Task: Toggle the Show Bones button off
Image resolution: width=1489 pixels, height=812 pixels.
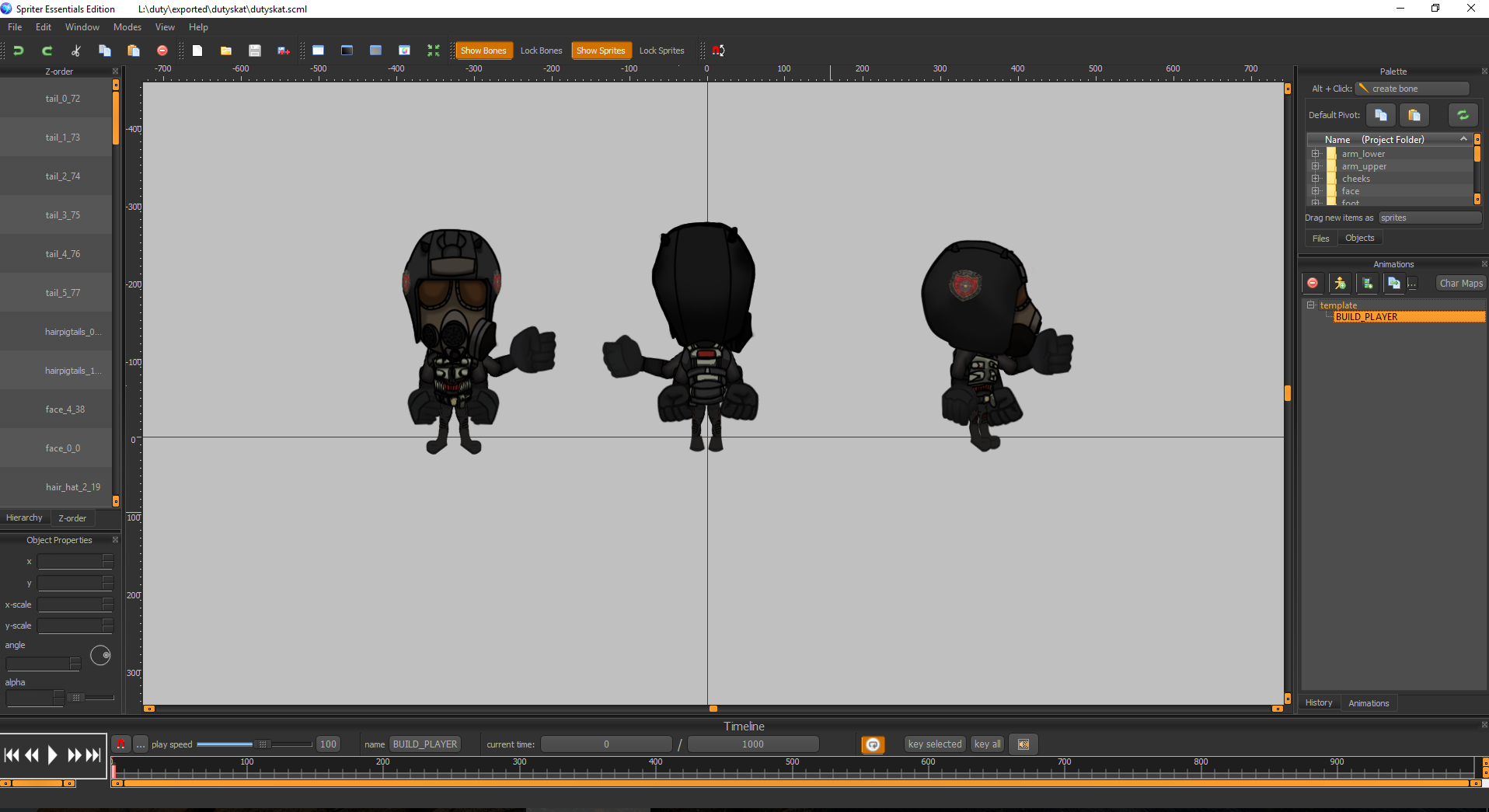Action: [483, 51]
